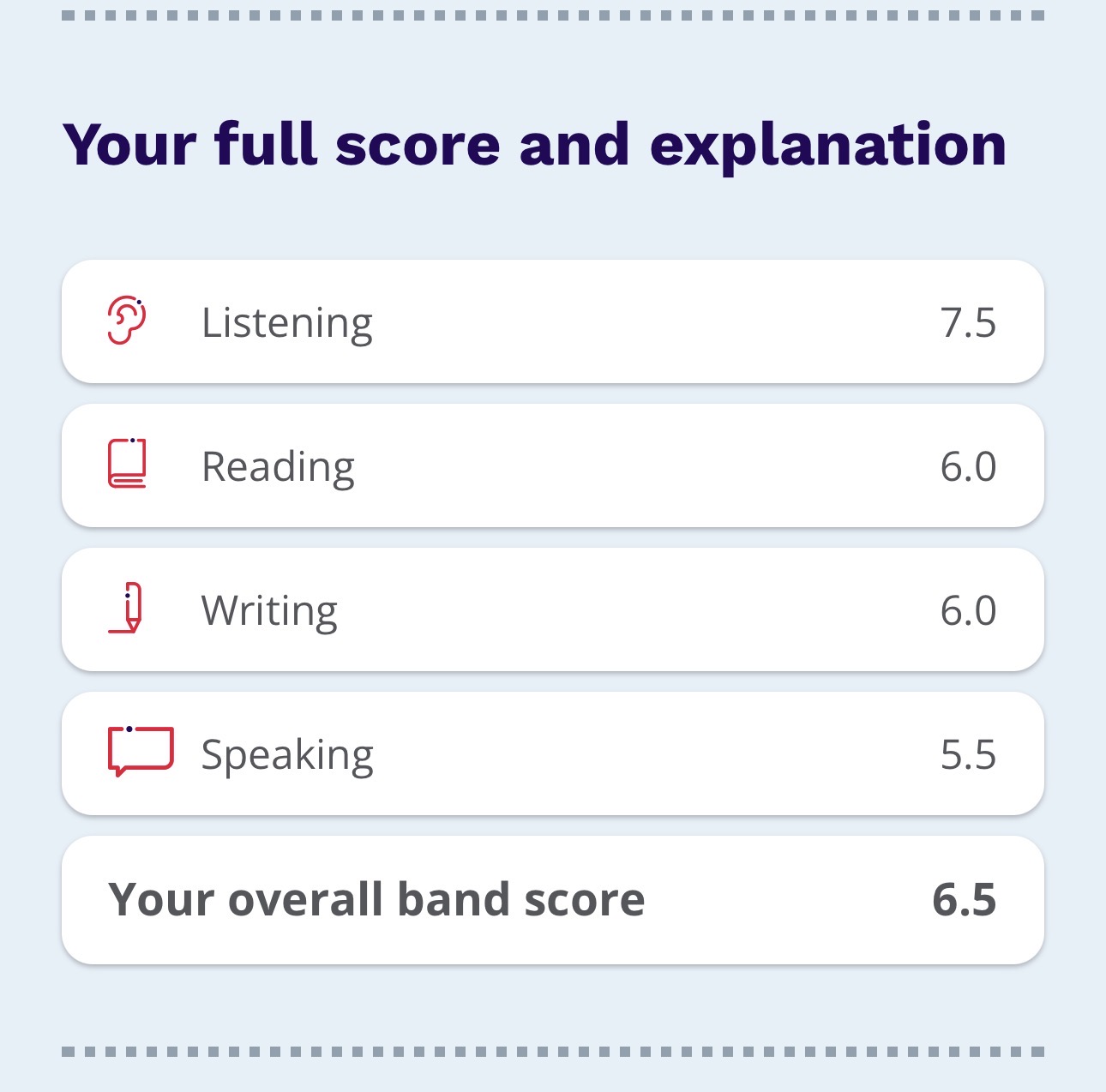Click the Speaking speech bubble icon

(x=141, y=752)
